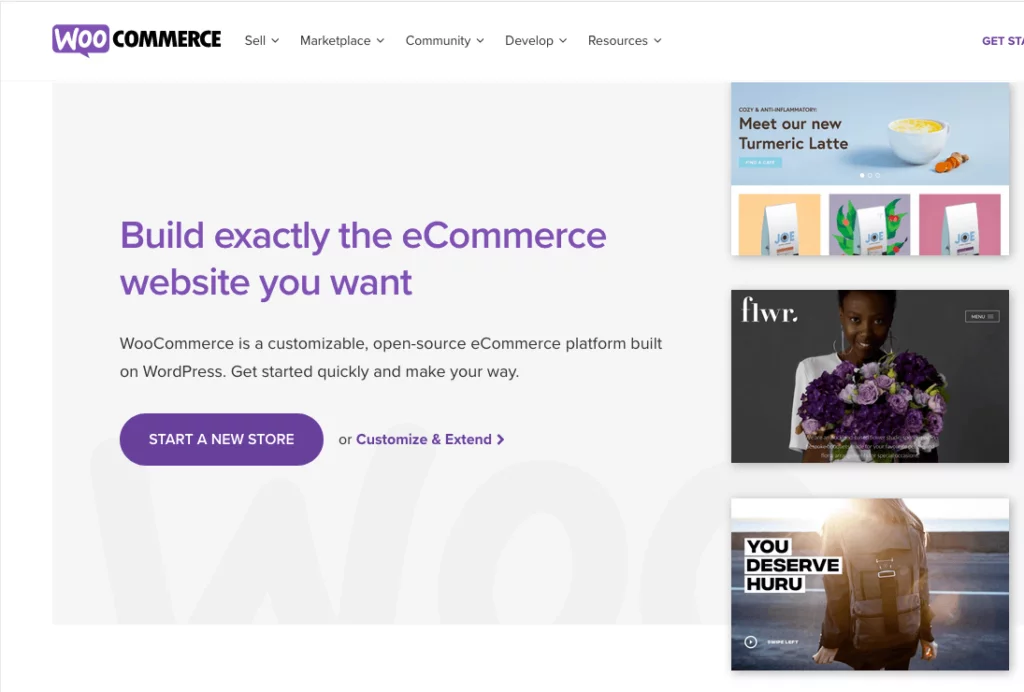The image size is (1024, 692).
Task: Open the Sell menu
Action: click(262, 40)
